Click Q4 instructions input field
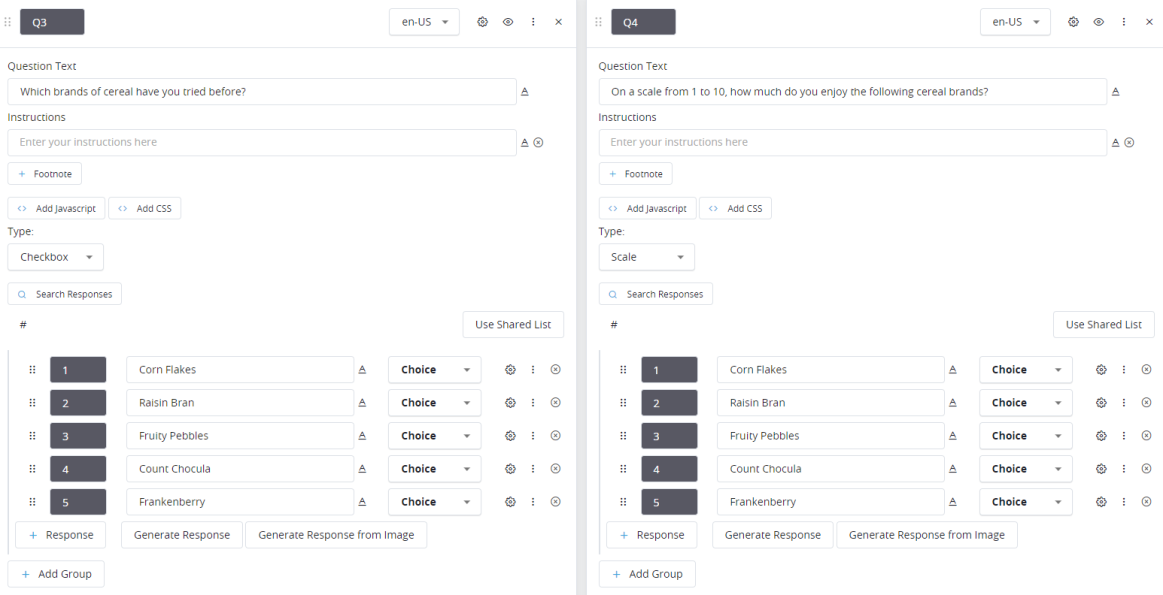 [853, 142]
